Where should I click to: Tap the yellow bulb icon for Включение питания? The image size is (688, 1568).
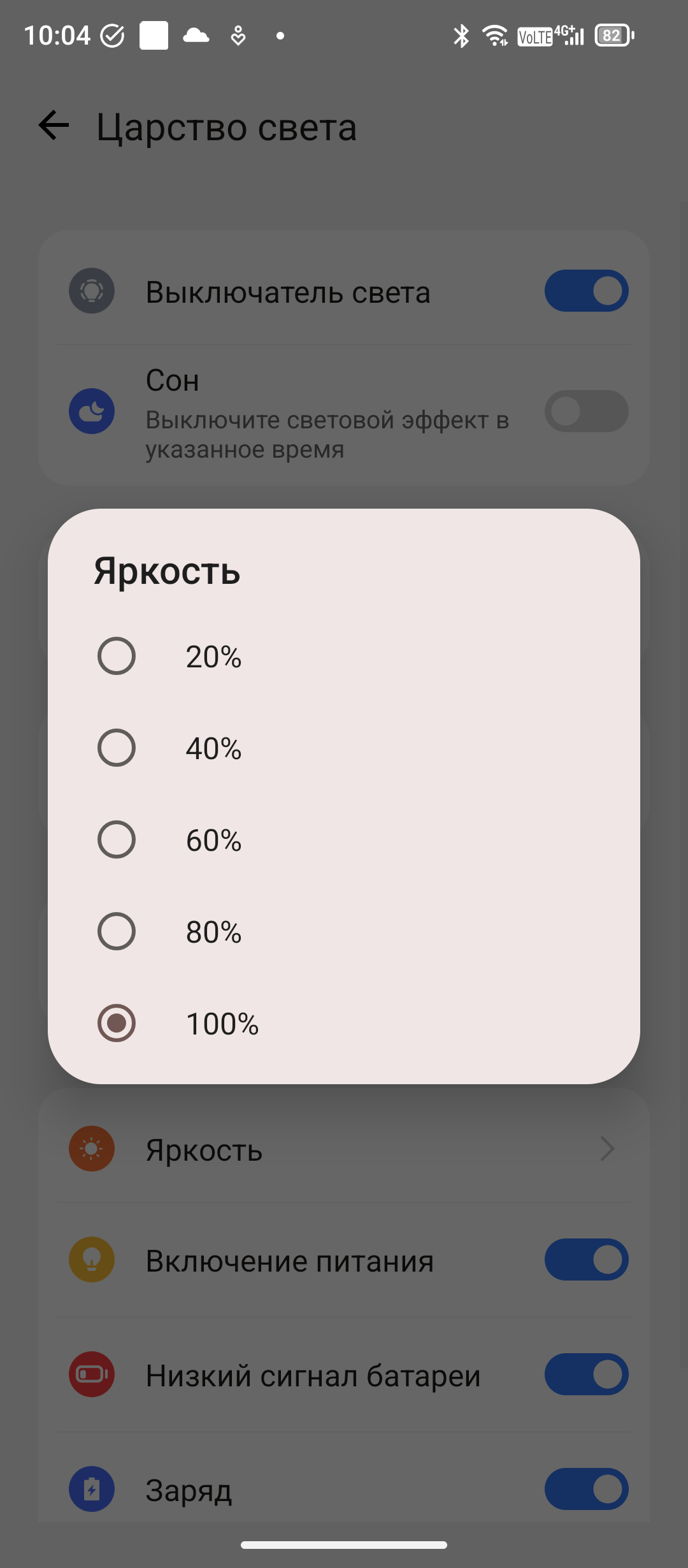click(92, 1259)
